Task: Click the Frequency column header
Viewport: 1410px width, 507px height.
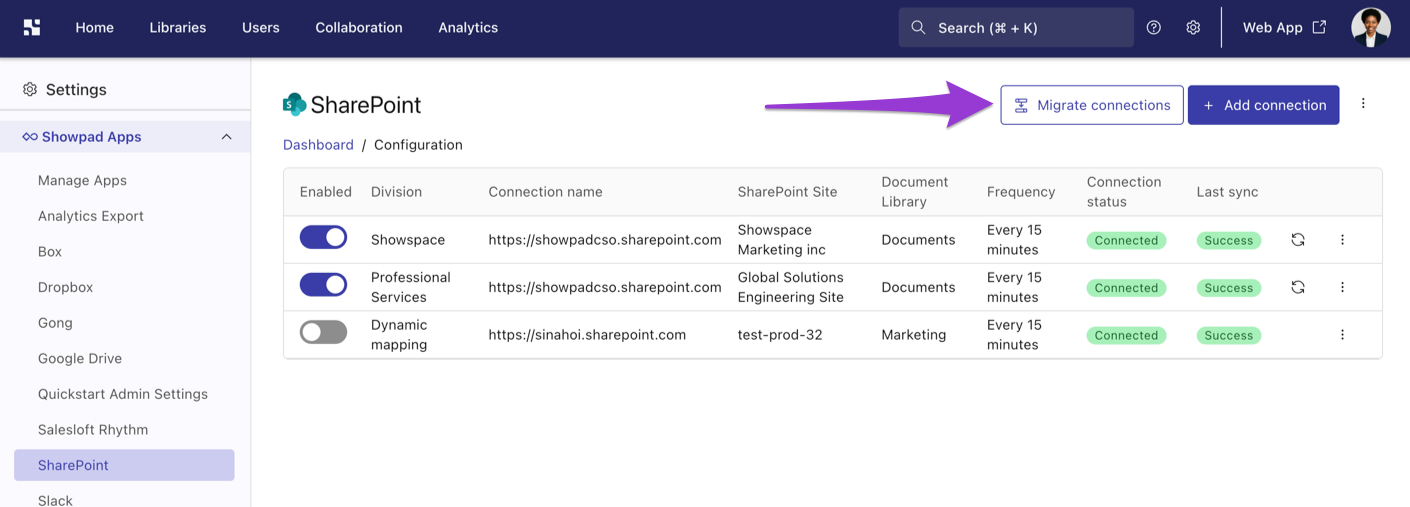Action: (1021, 192)
